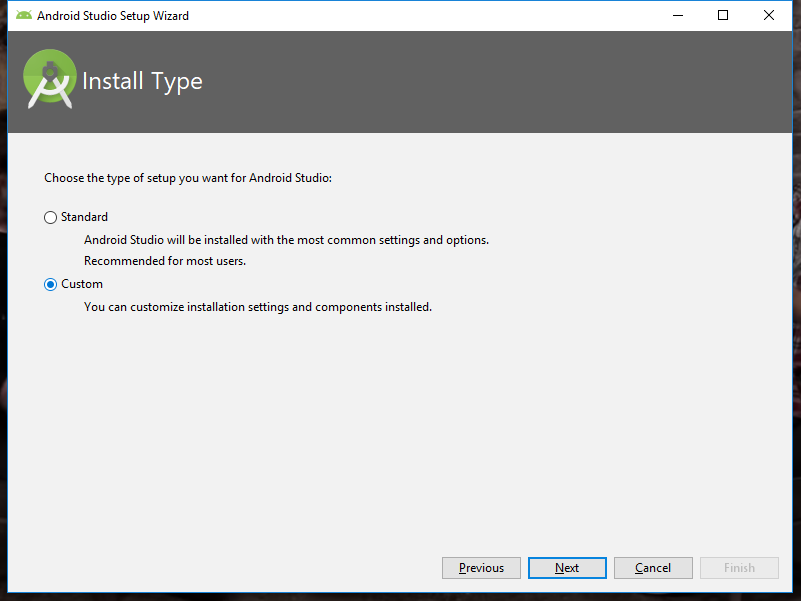Click the 'Choose the type of setup' prompt
801x601 pixels.
click(188, 178)
